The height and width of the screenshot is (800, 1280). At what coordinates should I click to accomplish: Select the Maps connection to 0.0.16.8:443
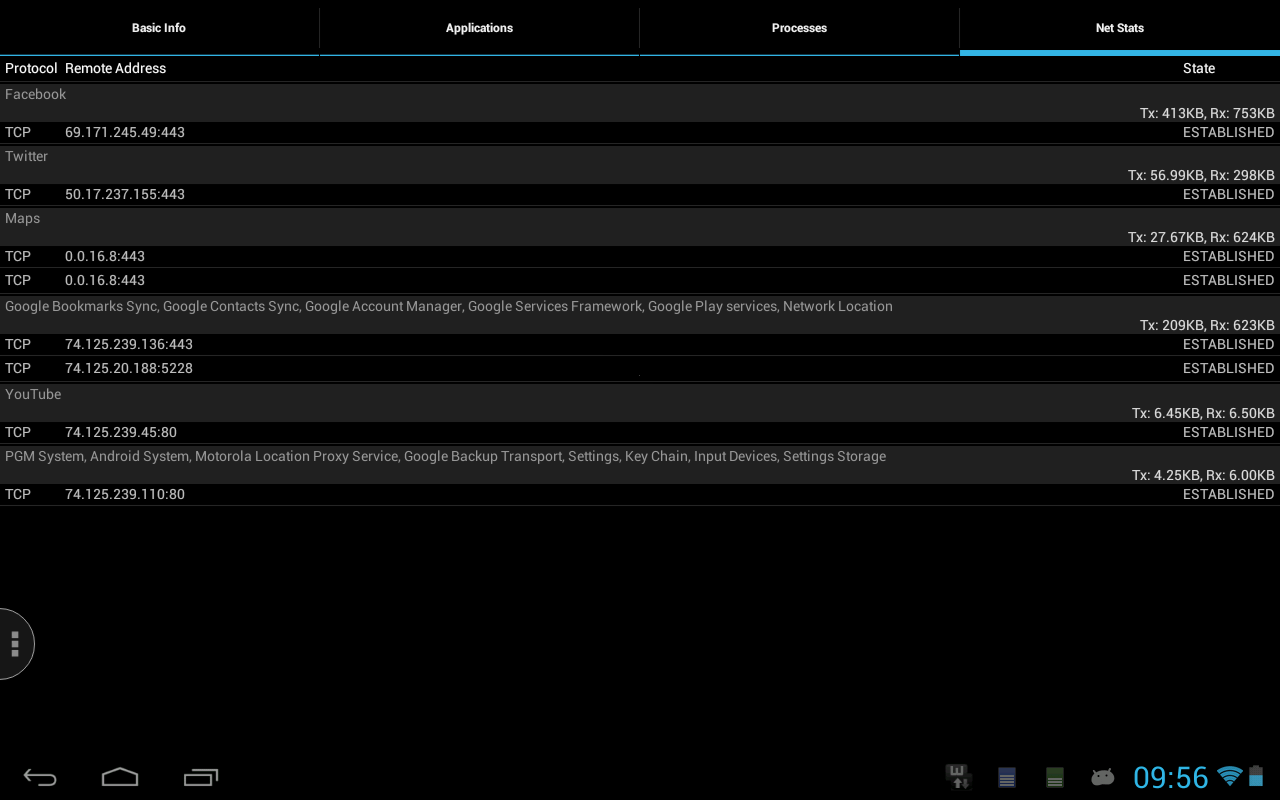(x=400, y=256)
